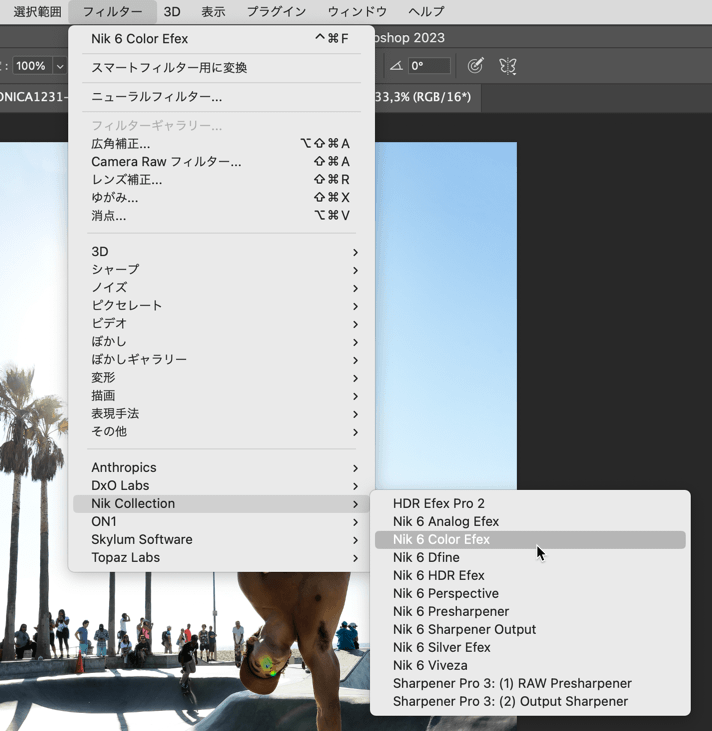Open the フィルター menu
This screenshot has height=731, width=712.
[112, 11]
